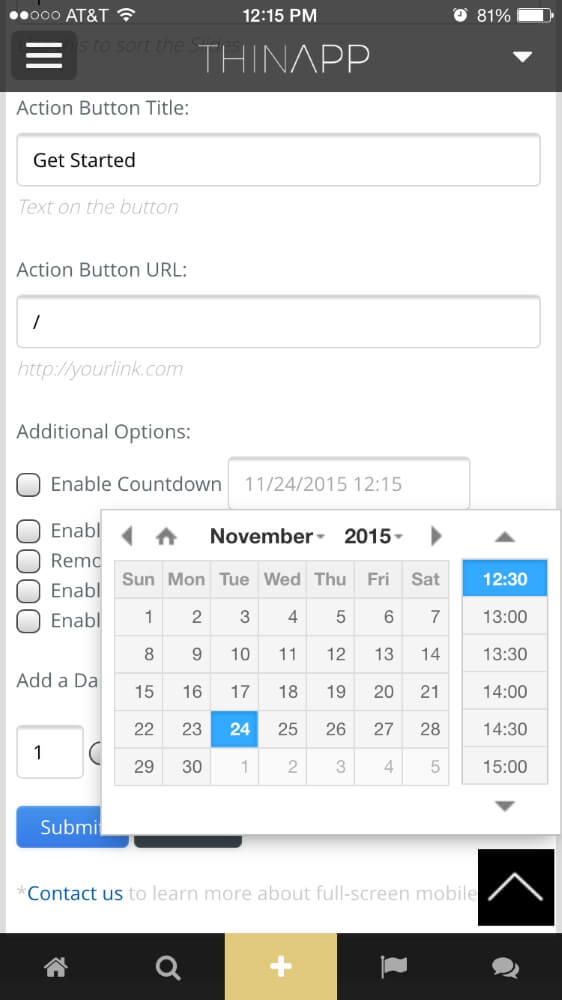Expand the November month dropdown
The height and width of the screenshot is (1000, 562).
(x=267, y=536)
